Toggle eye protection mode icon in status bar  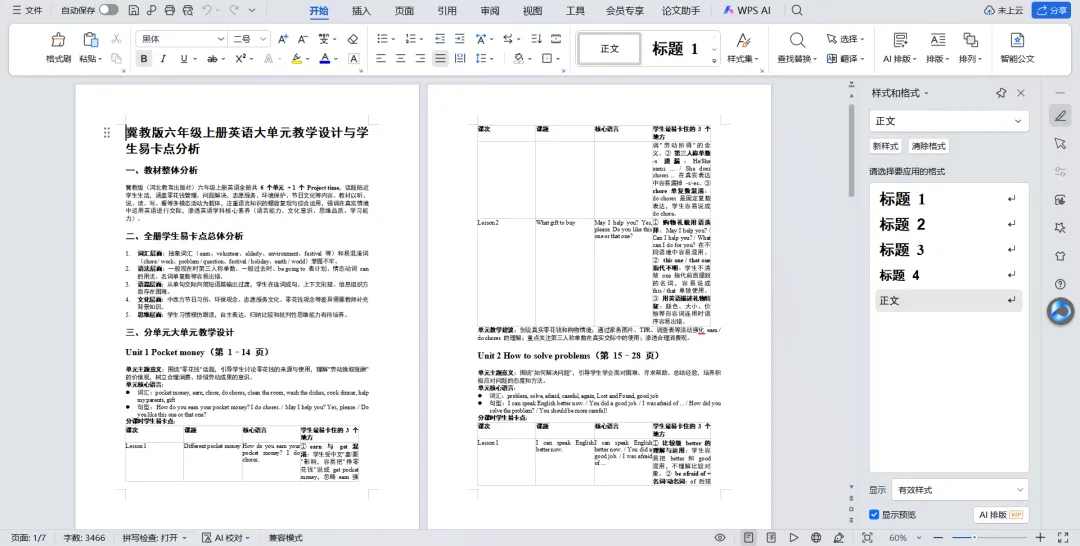[720, 538]
